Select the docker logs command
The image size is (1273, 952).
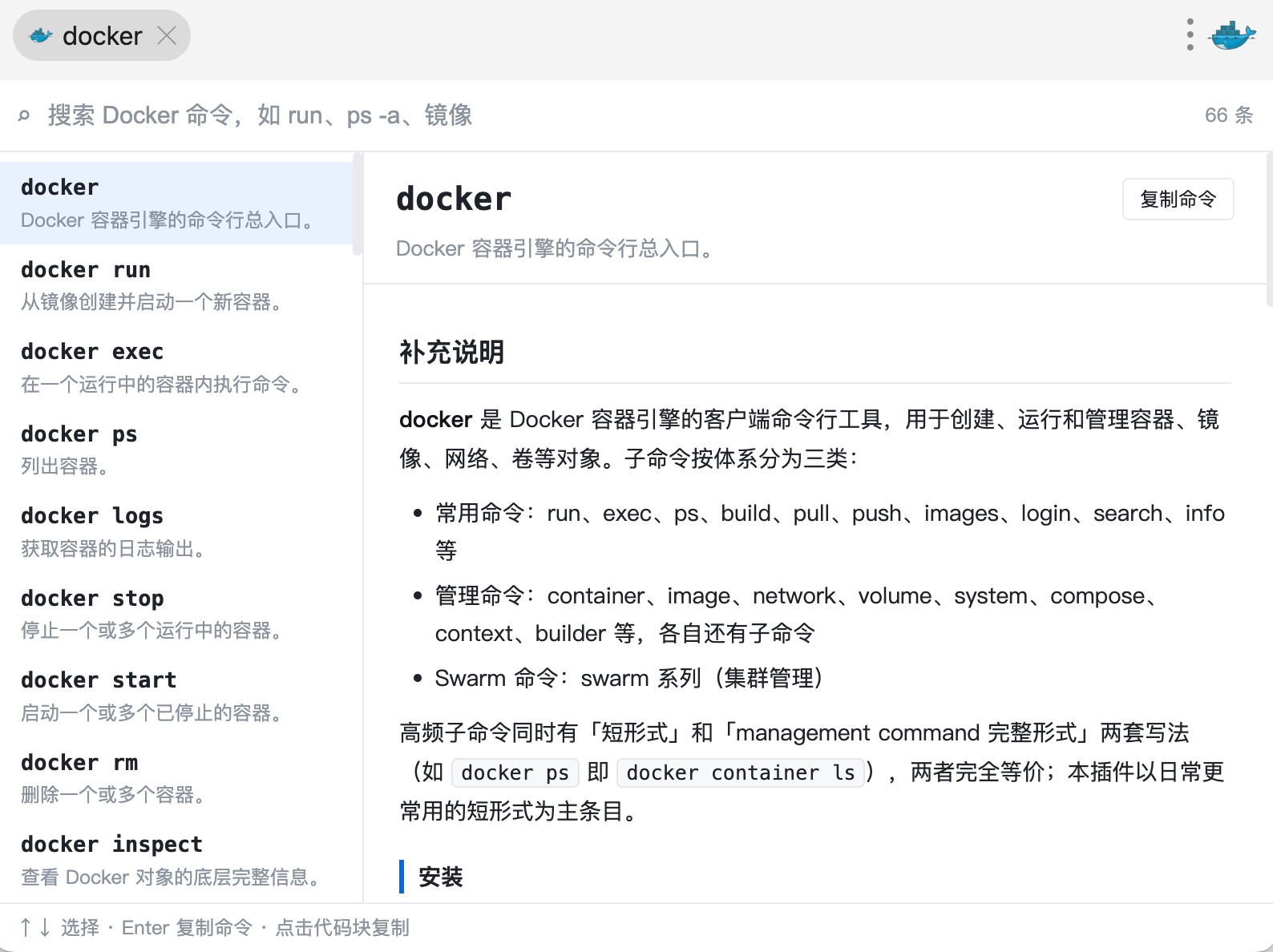(x=176, y=532)
